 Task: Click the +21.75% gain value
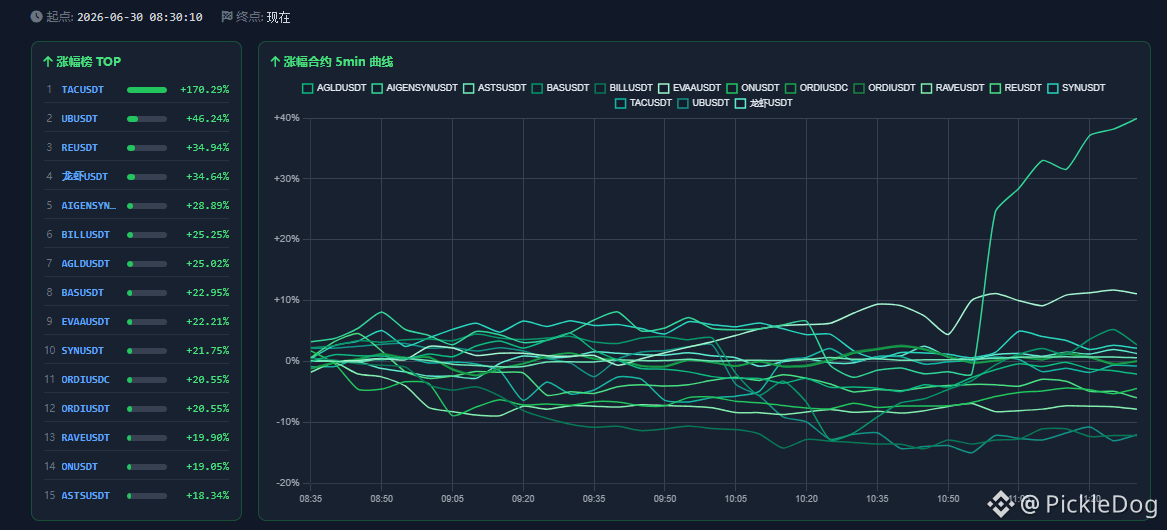pos(208,351)
